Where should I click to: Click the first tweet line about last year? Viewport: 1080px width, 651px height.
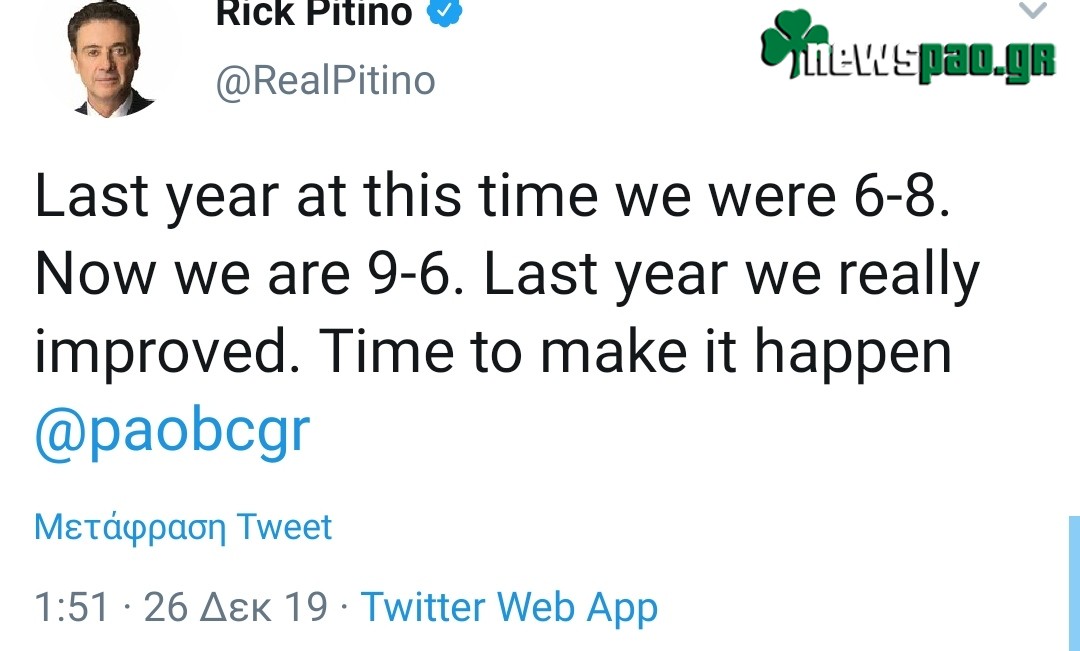[490, 196]
